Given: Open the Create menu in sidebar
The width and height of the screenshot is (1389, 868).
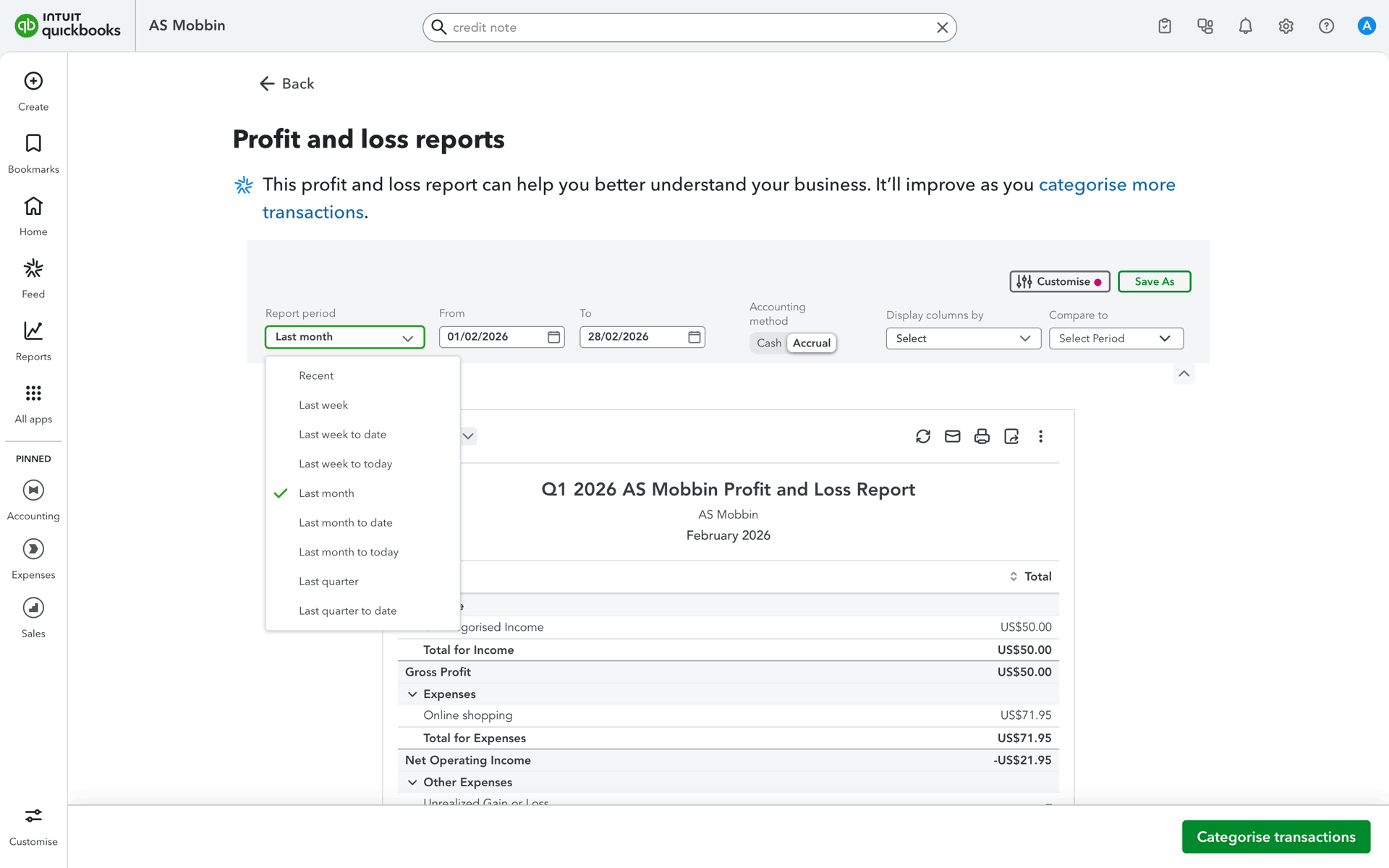Looking at the screenshot, I should pos(33,91).
